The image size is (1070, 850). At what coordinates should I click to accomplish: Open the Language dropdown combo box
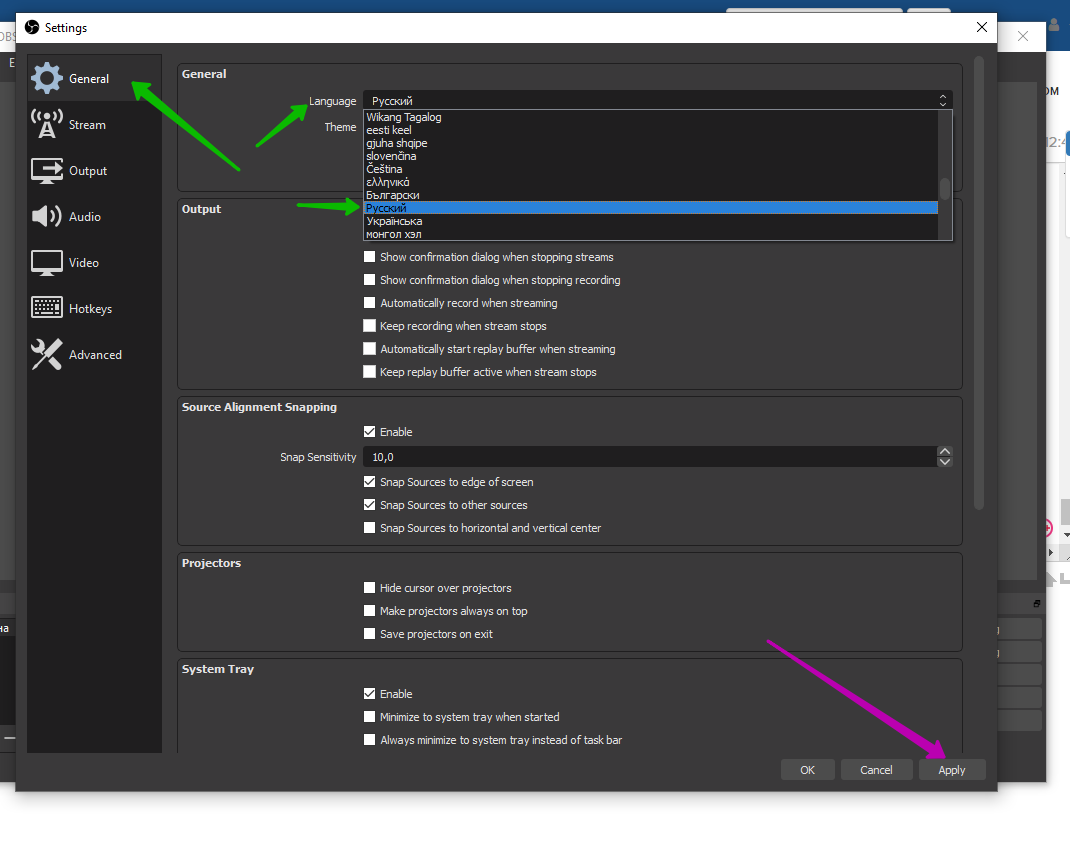click(x=657, y=101)
